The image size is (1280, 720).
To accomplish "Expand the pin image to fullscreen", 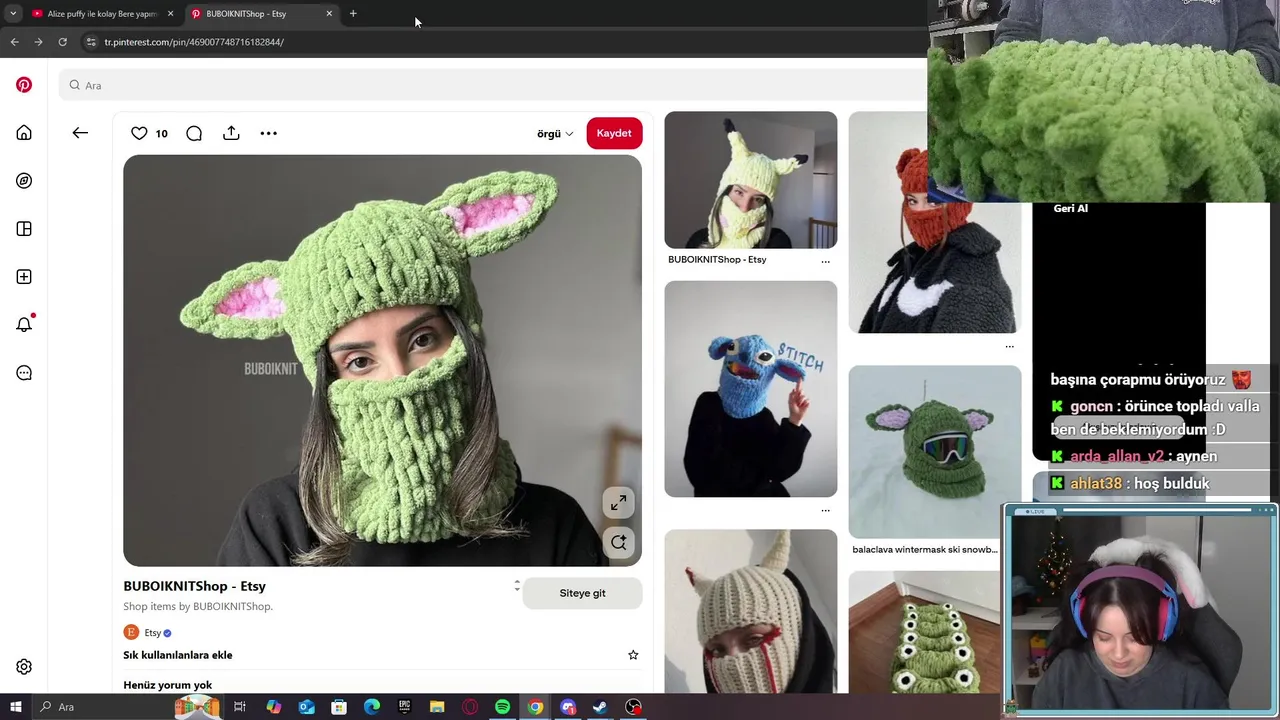I will click(619, 503).
